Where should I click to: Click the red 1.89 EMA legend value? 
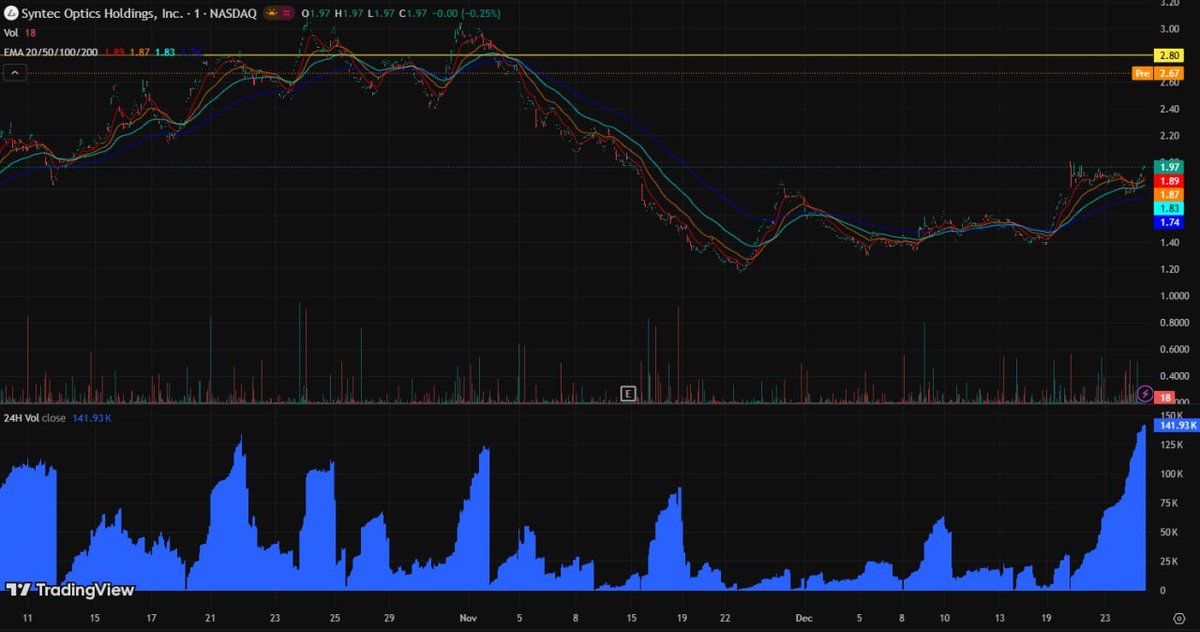coord(115,51)
